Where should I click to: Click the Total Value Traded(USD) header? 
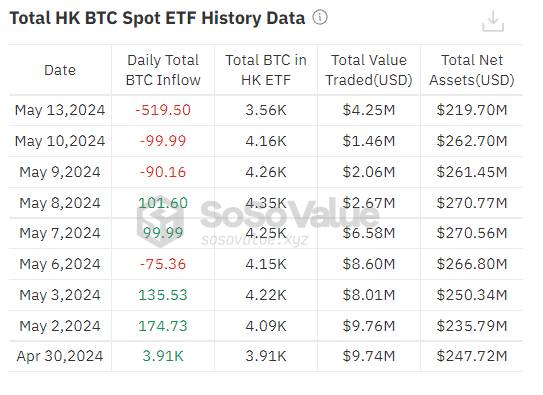click(369, 70)
